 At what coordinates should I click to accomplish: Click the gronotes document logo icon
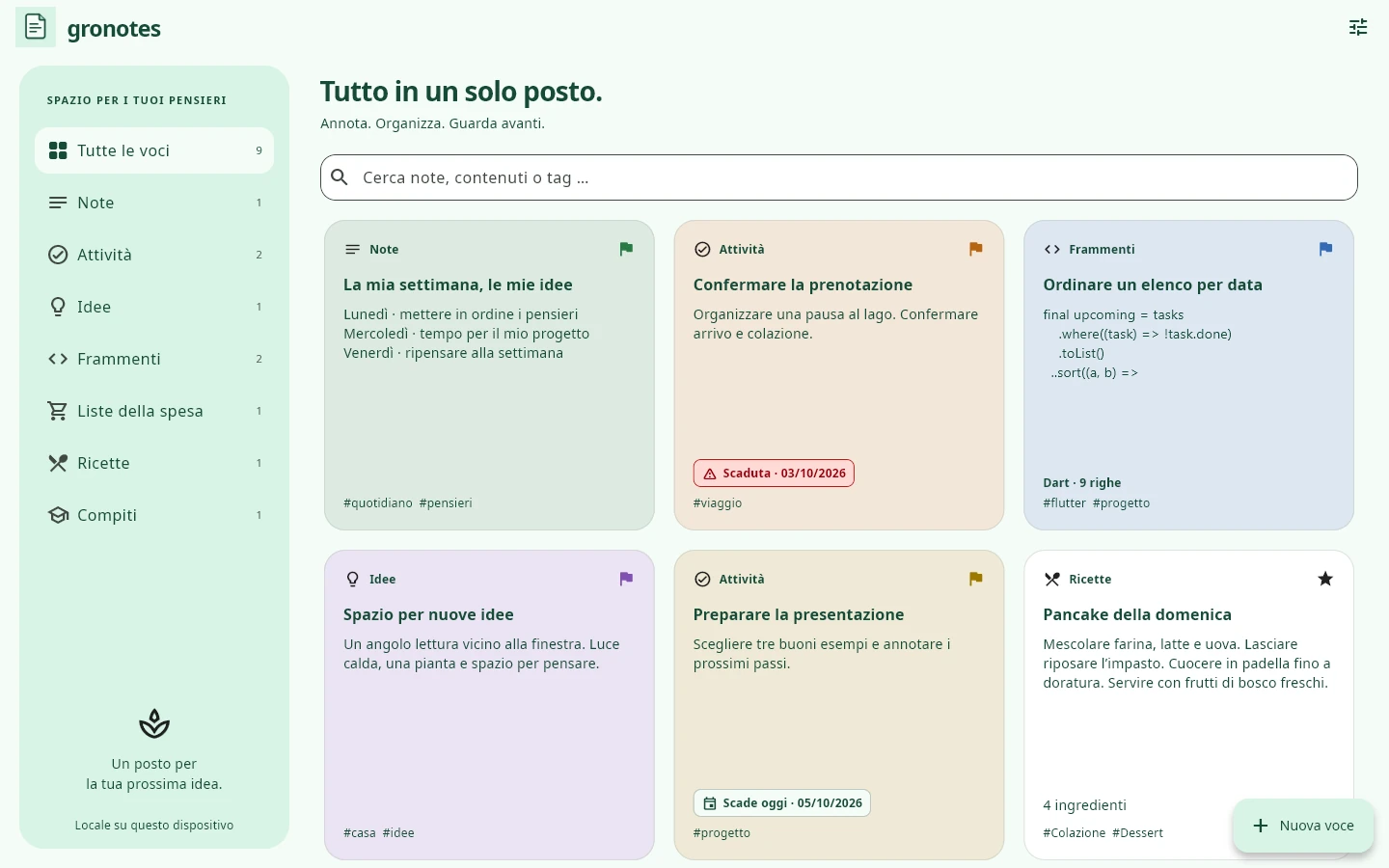36,27
